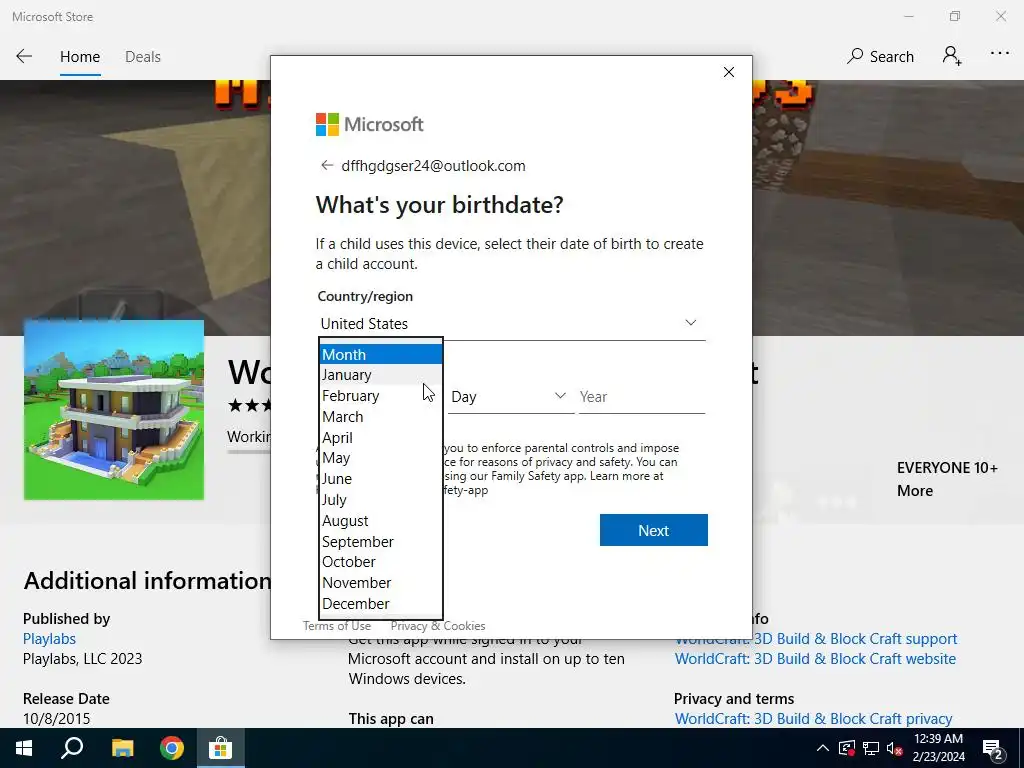Close the birthdate dialog with X
The image size is (1024, 768).
(x=729, y=72)
